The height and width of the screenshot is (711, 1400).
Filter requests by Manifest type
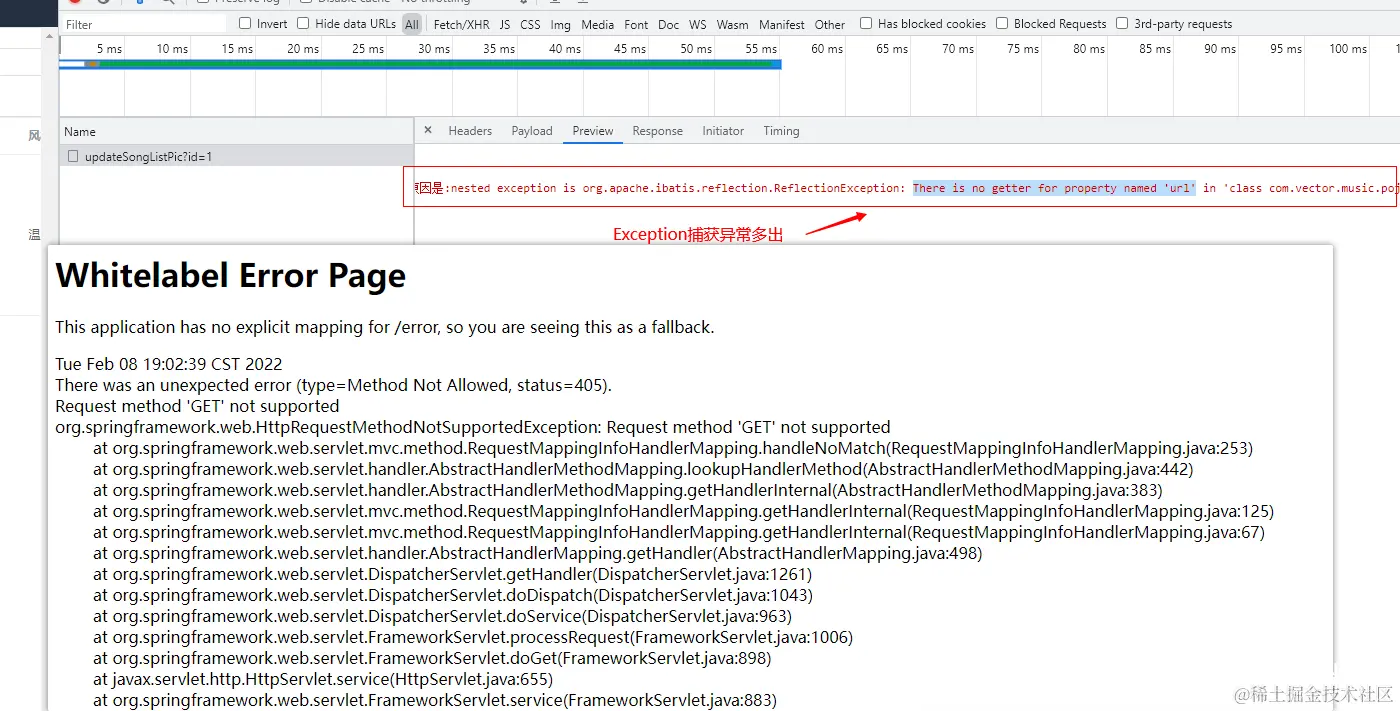781,24
